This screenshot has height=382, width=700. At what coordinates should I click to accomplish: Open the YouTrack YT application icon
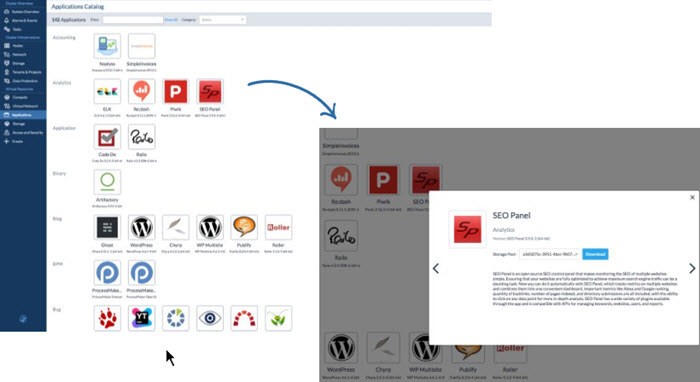coord(142,318)
